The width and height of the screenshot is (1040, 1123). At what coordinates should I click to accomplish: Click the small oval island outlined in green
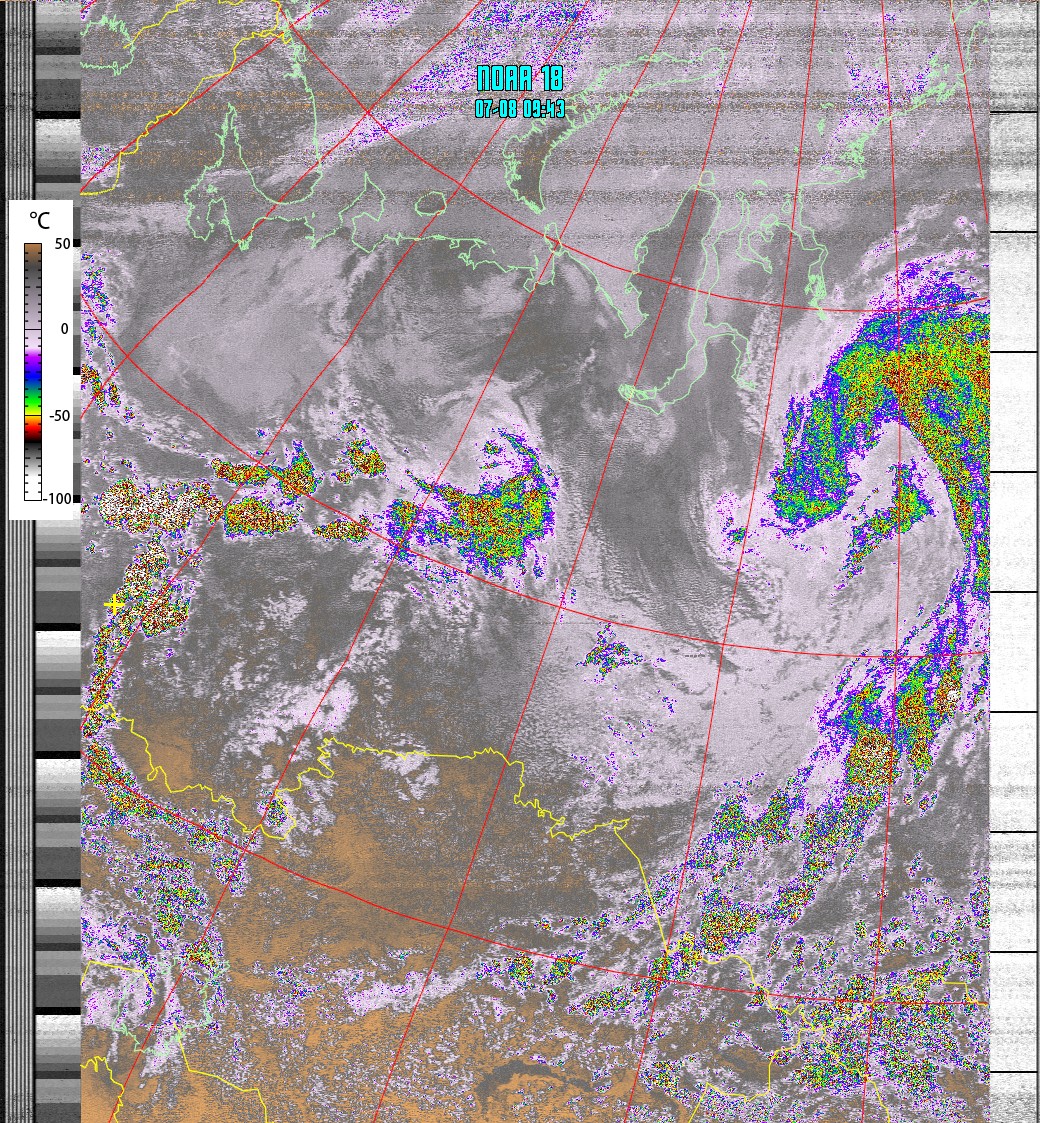pyautogui.click(x=430, y=204)
